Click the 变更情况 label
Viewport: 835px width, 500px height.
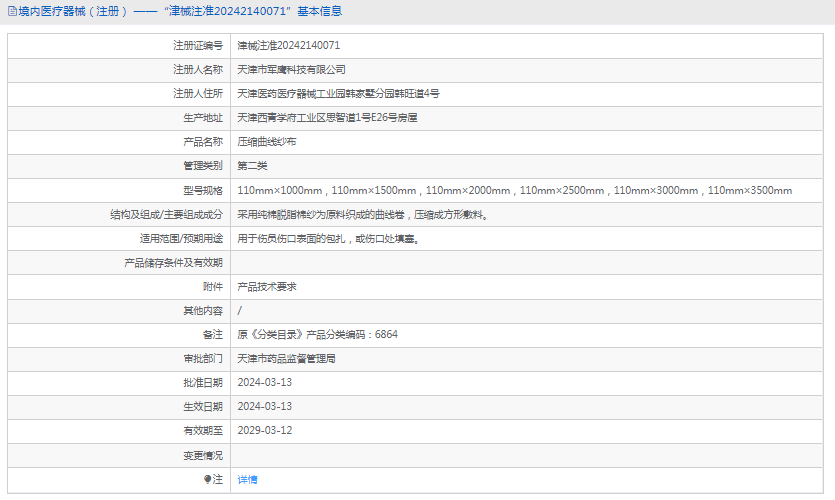(203, 455)
